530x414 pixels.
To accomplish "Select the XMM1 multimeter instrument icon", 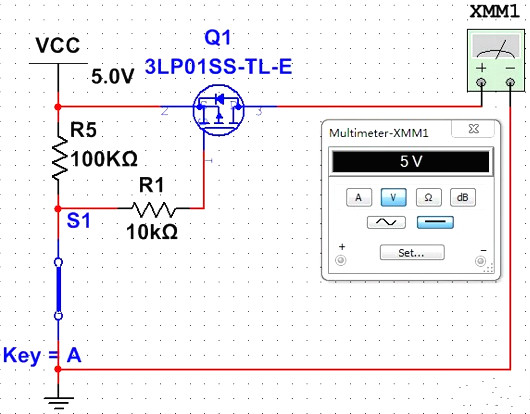I will pos(496,60).
